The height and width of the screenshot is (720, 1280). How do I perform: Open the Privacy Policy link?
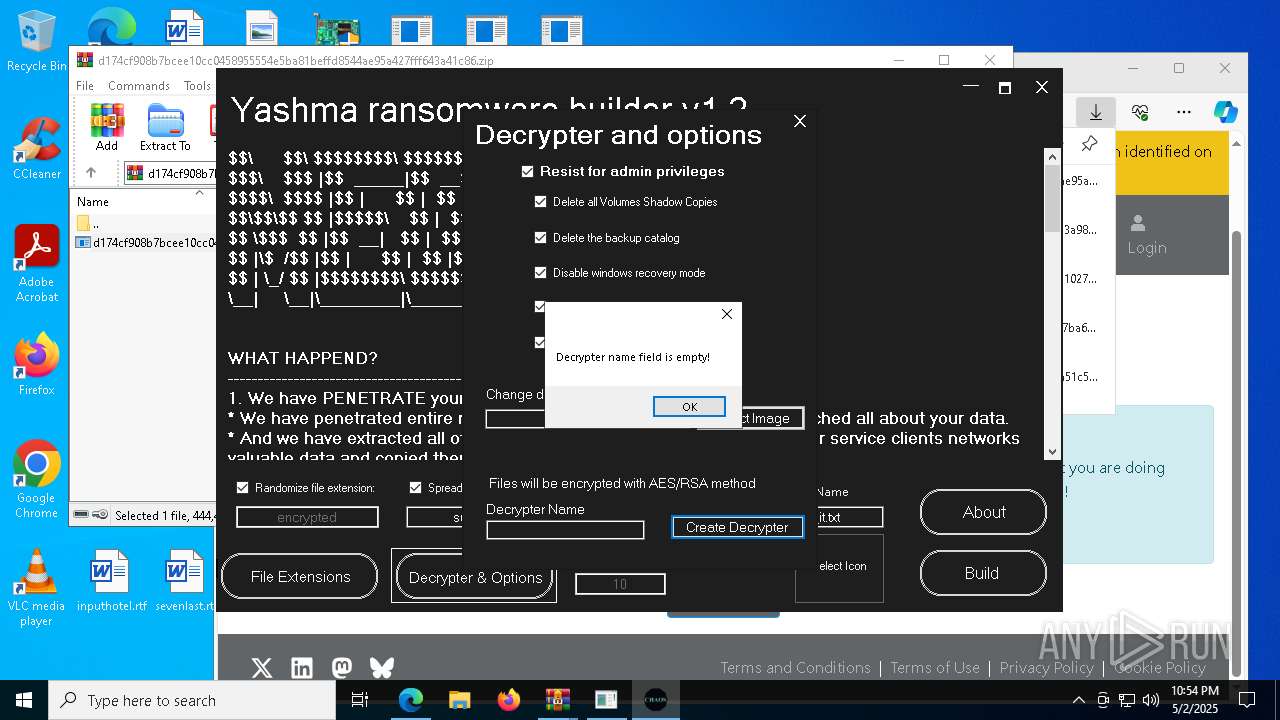(1046, 668)
